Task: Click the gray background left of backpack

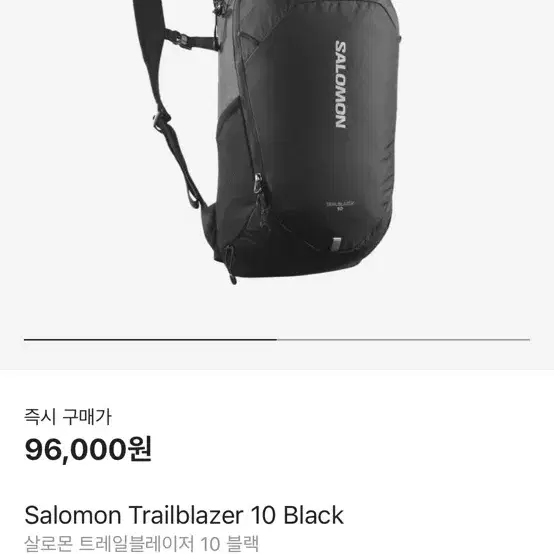Action: [67, 159]
